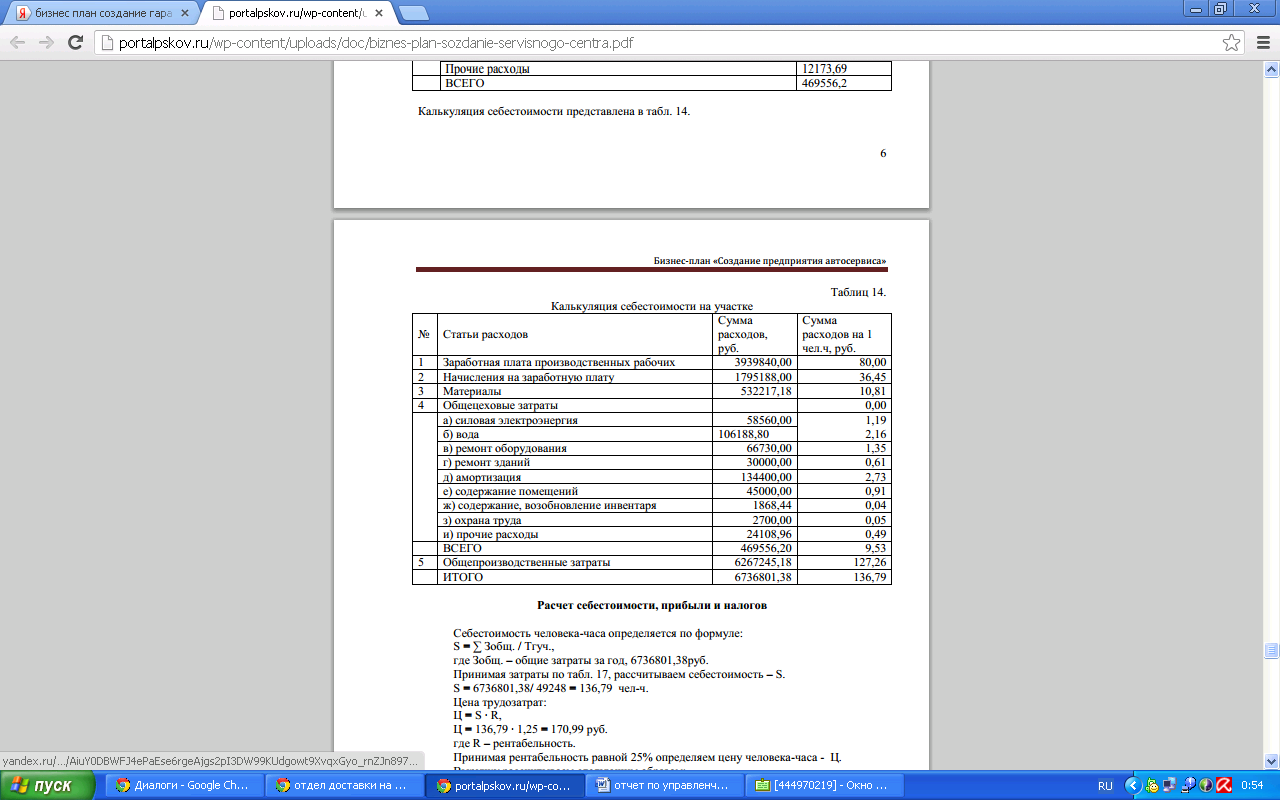
Task: Switch to 'Диалоги - Google Ch...' taskbar window
Action: 183,786
